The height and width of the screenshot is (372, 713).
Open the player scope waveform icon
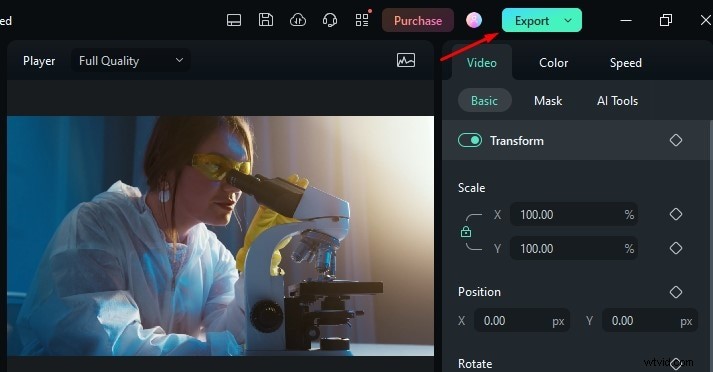[406, 60]
